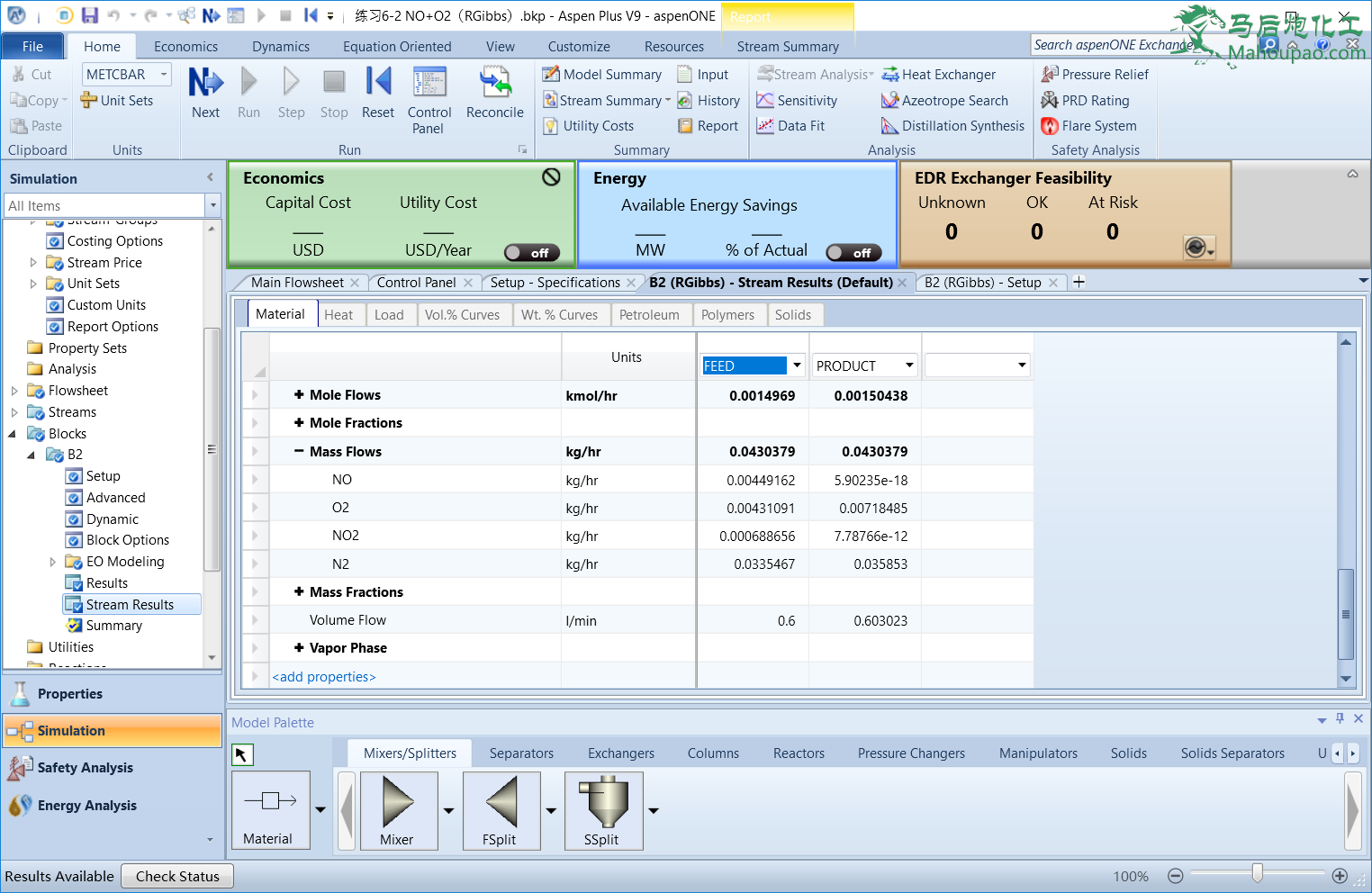Screen dimensions: 1372x893
Task: Reset the simulation with Reset icon
Action: coord(378,93)
